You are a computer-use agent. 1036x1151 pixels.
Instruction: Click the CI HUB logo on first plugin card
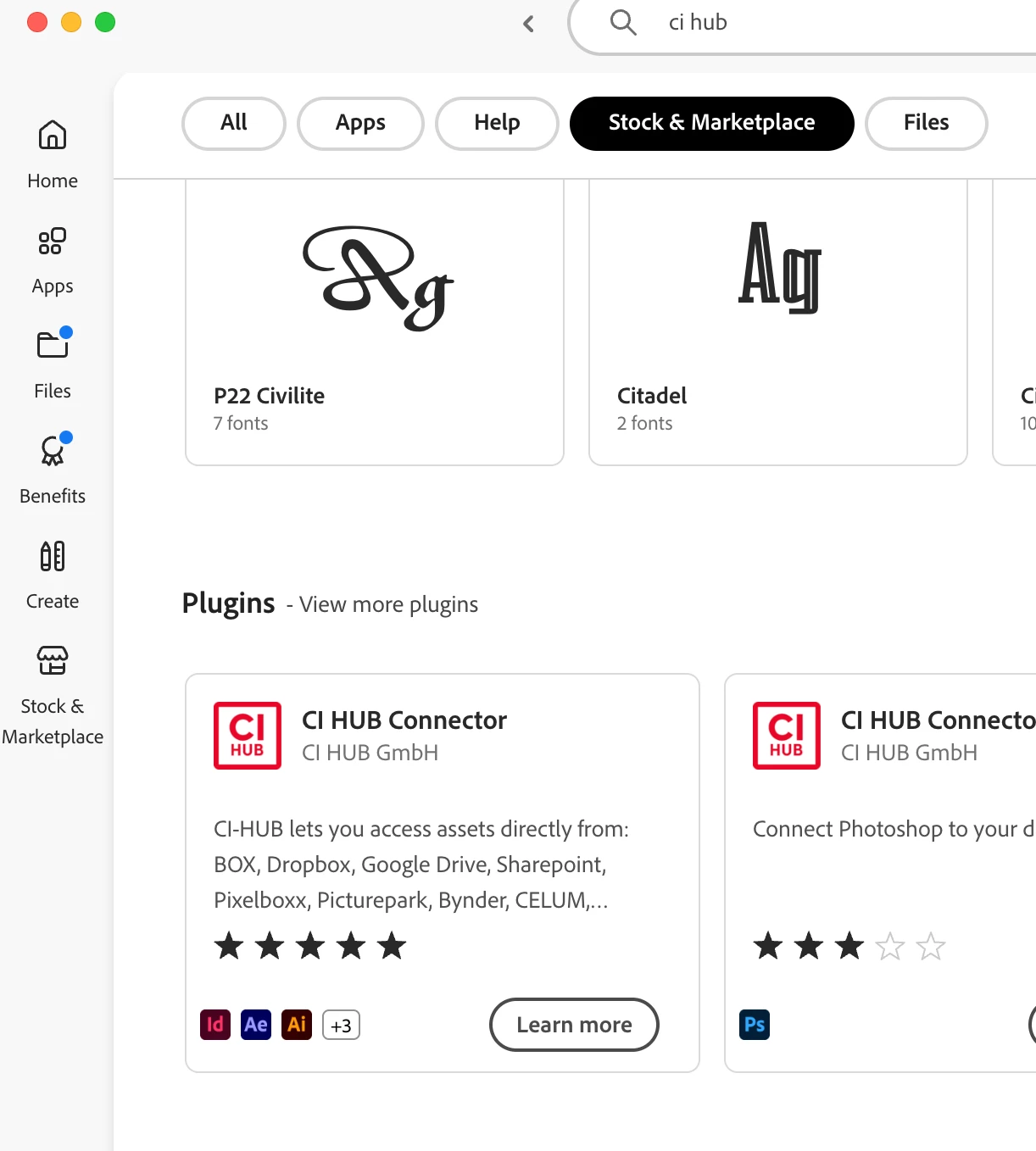[x=248, y=736]
